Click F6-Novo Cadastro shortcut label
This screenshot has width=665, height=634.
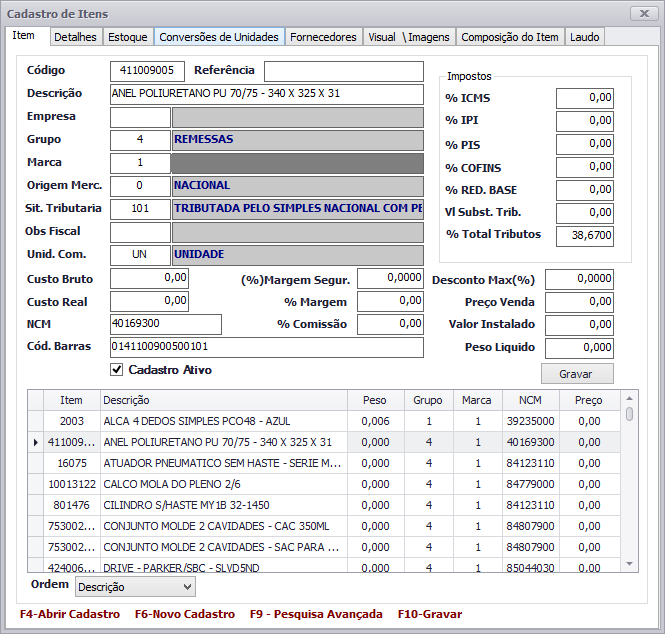185,614
